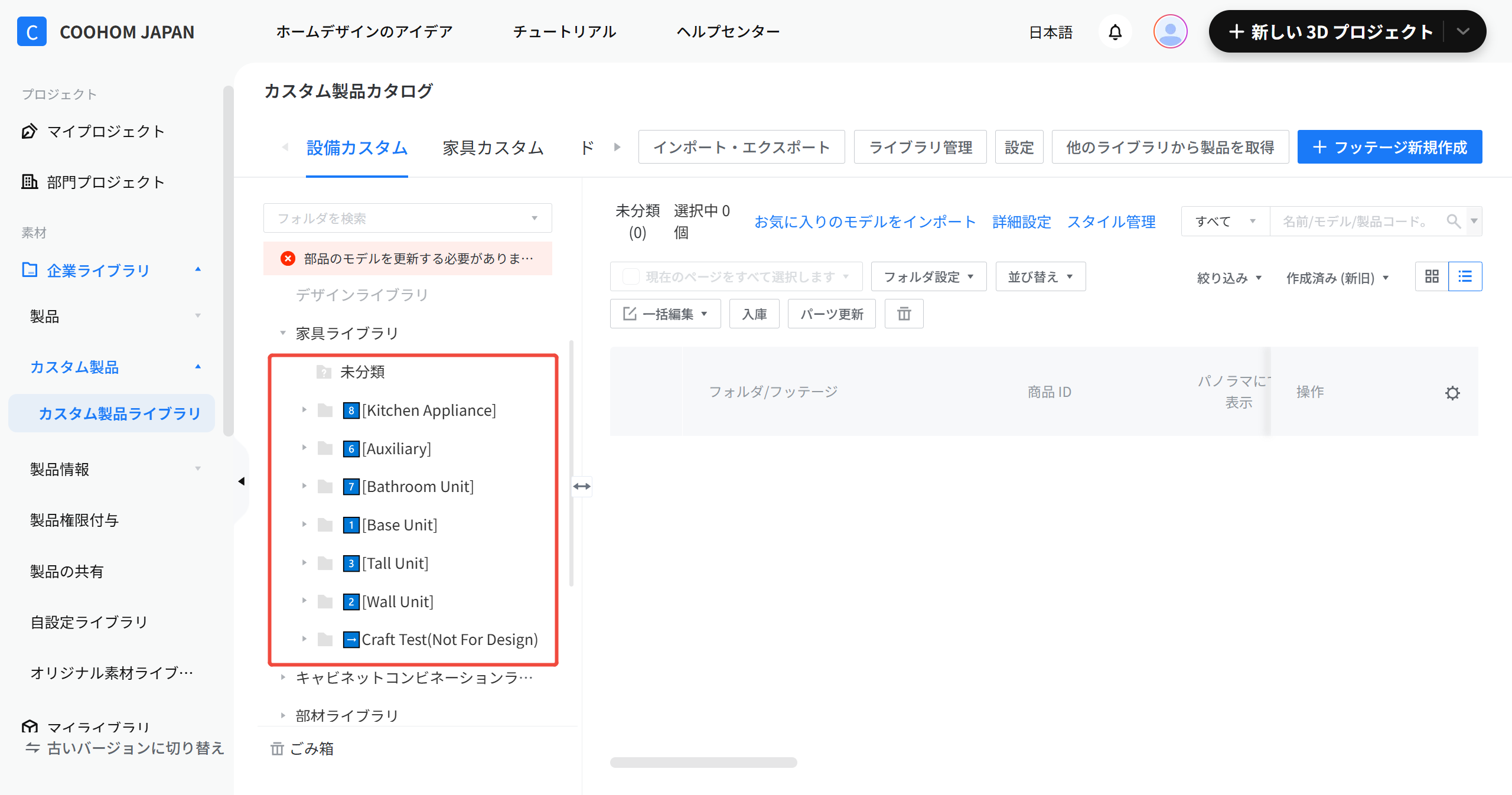Image resolution: width=1512 pixels, height=795 pixels.
Task: Open the new 3D project dropdown chevron
Action: (x=1463, y=32)
